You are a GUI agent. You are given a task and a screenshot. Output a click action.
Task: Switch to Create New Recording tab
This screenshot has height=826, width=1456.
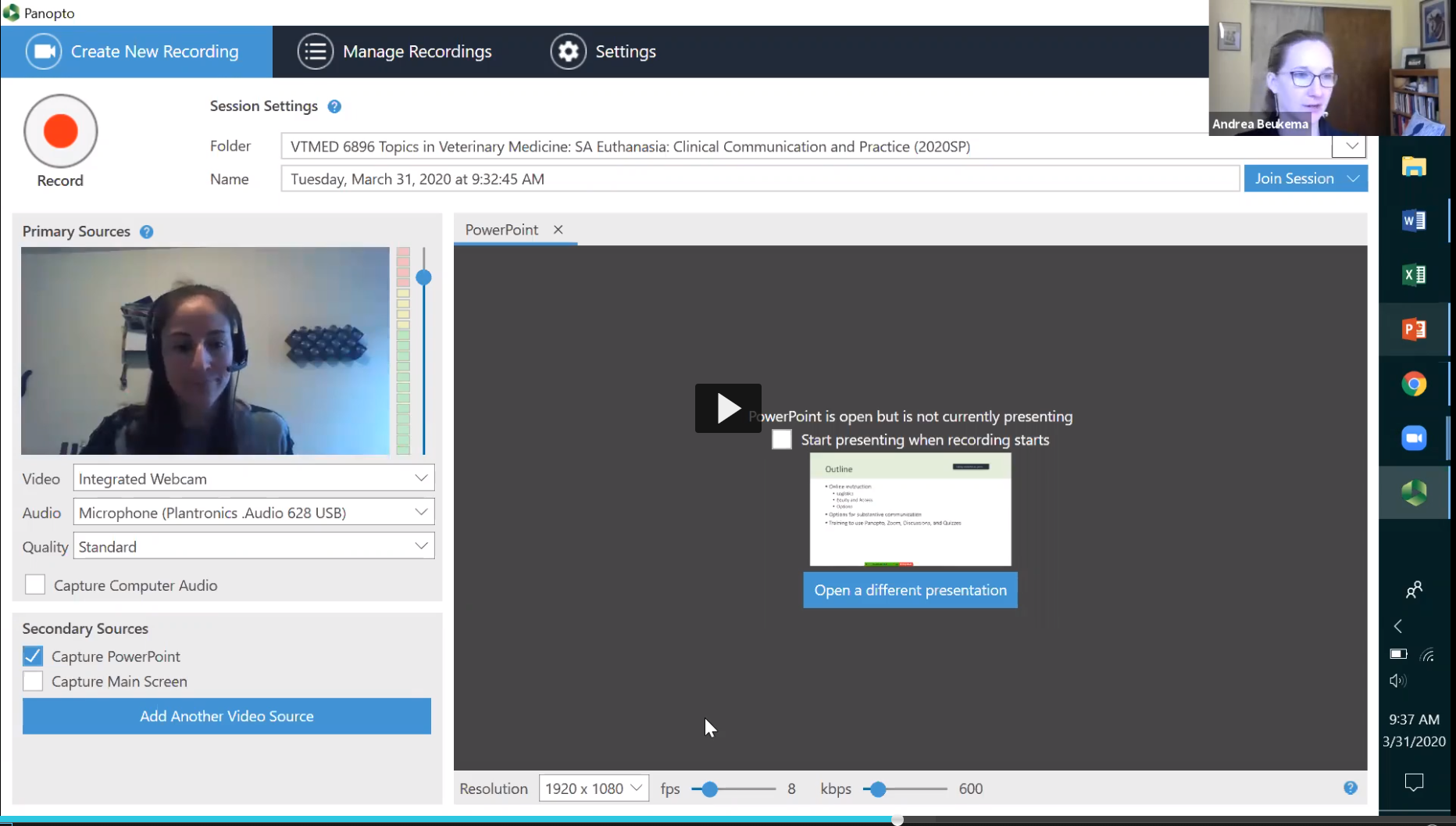[x=137, y=52]
